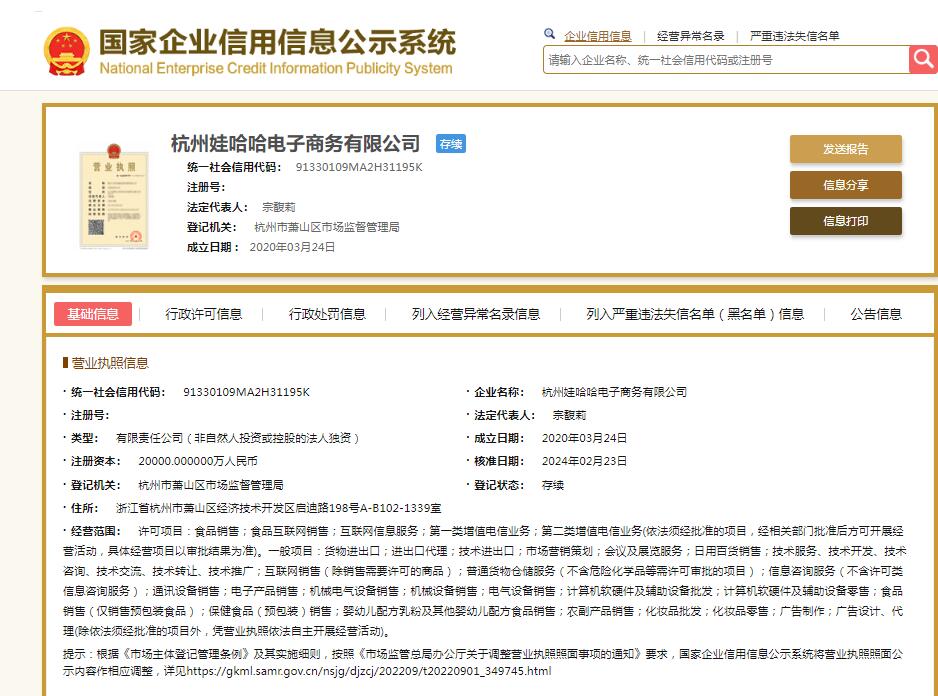Focus the enterprise name search input field
The height and width of the screenshot is (696, 938).
pyautogui.click(x=725, y=60)
